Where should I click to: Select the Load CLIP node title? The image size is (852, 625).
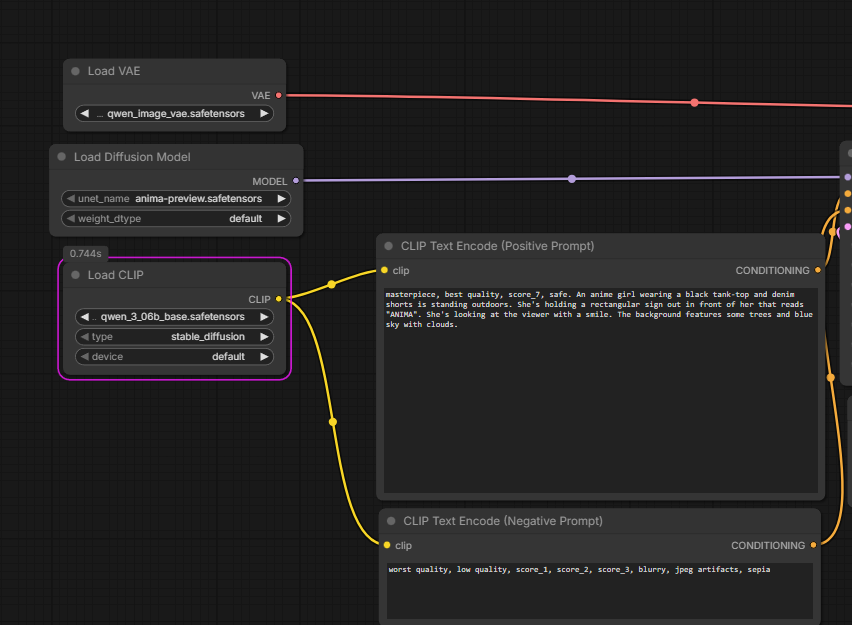(116, 275)
